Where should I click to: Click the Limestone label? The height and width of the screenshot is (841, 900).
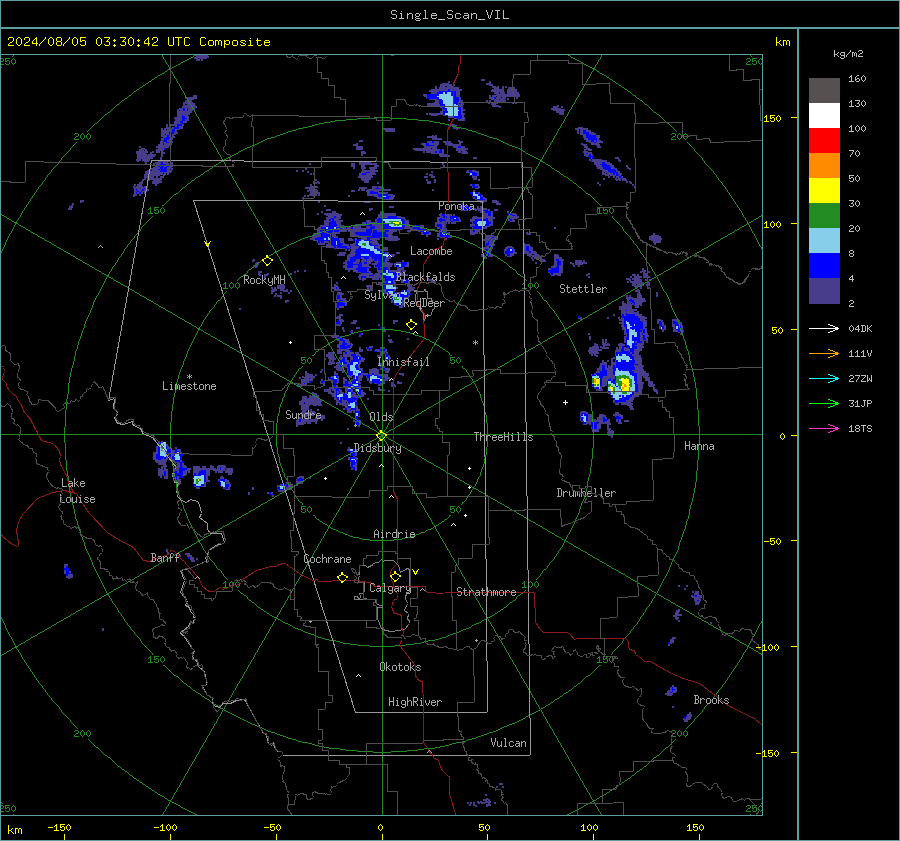point(189,386)
